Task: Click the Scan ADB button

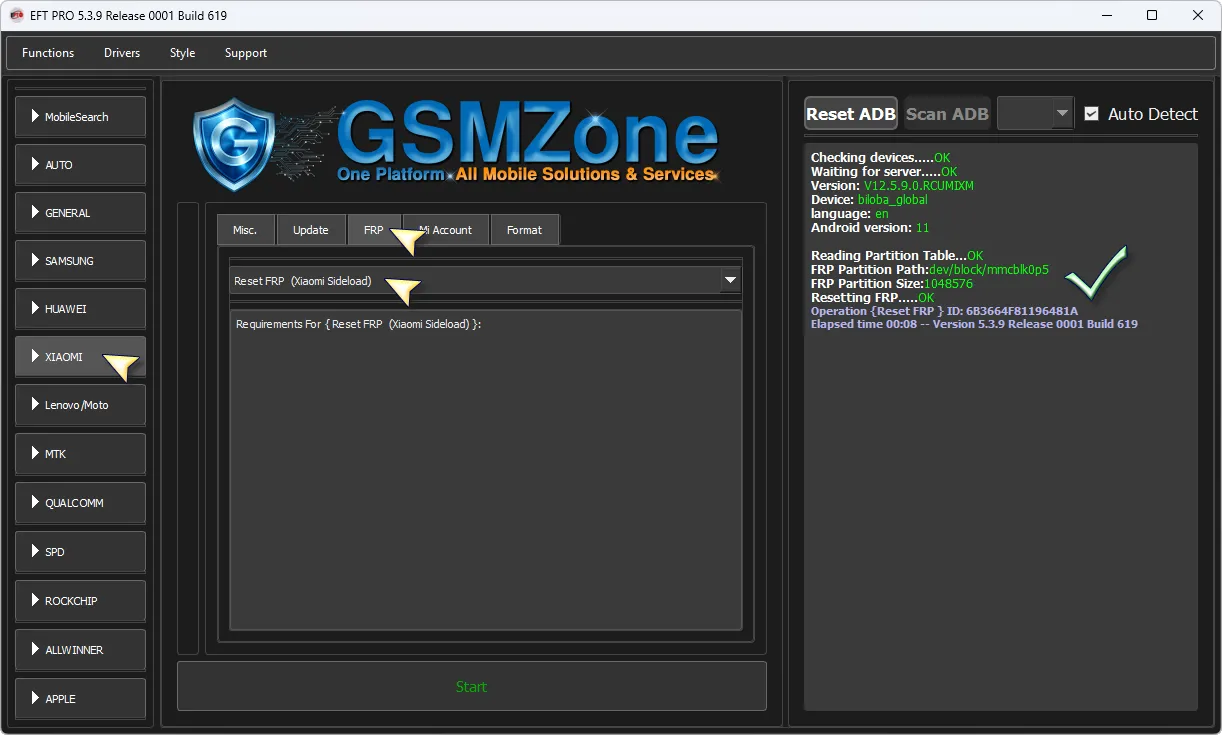Action: coord(947,114)
